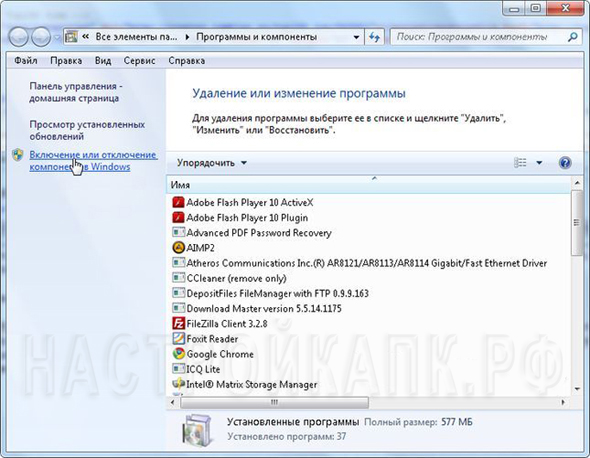Click the Adobe Flash Player 10 ActiveX icon
Image resolution: width=590 pixels, height=458 pixels.
click(x=178, y=202)
